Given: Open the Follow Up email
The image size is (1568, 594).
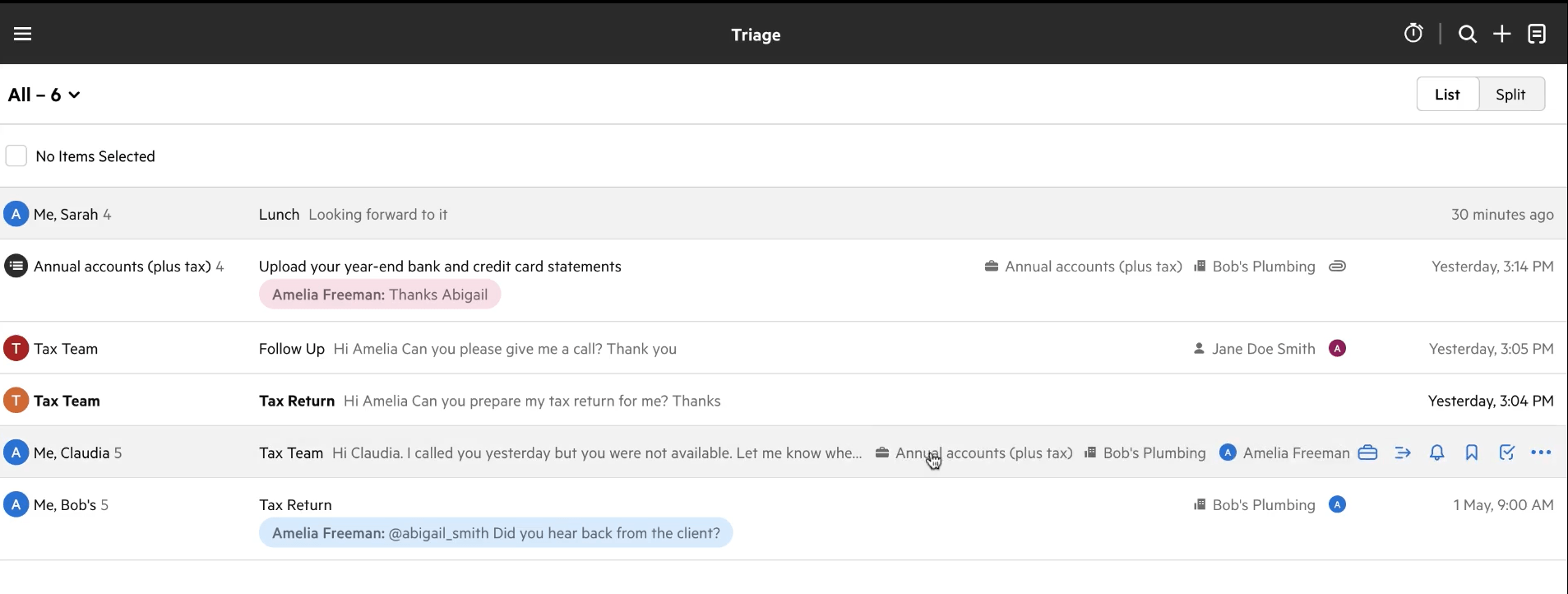Looking at the screenshot, I should click(784, 348).
